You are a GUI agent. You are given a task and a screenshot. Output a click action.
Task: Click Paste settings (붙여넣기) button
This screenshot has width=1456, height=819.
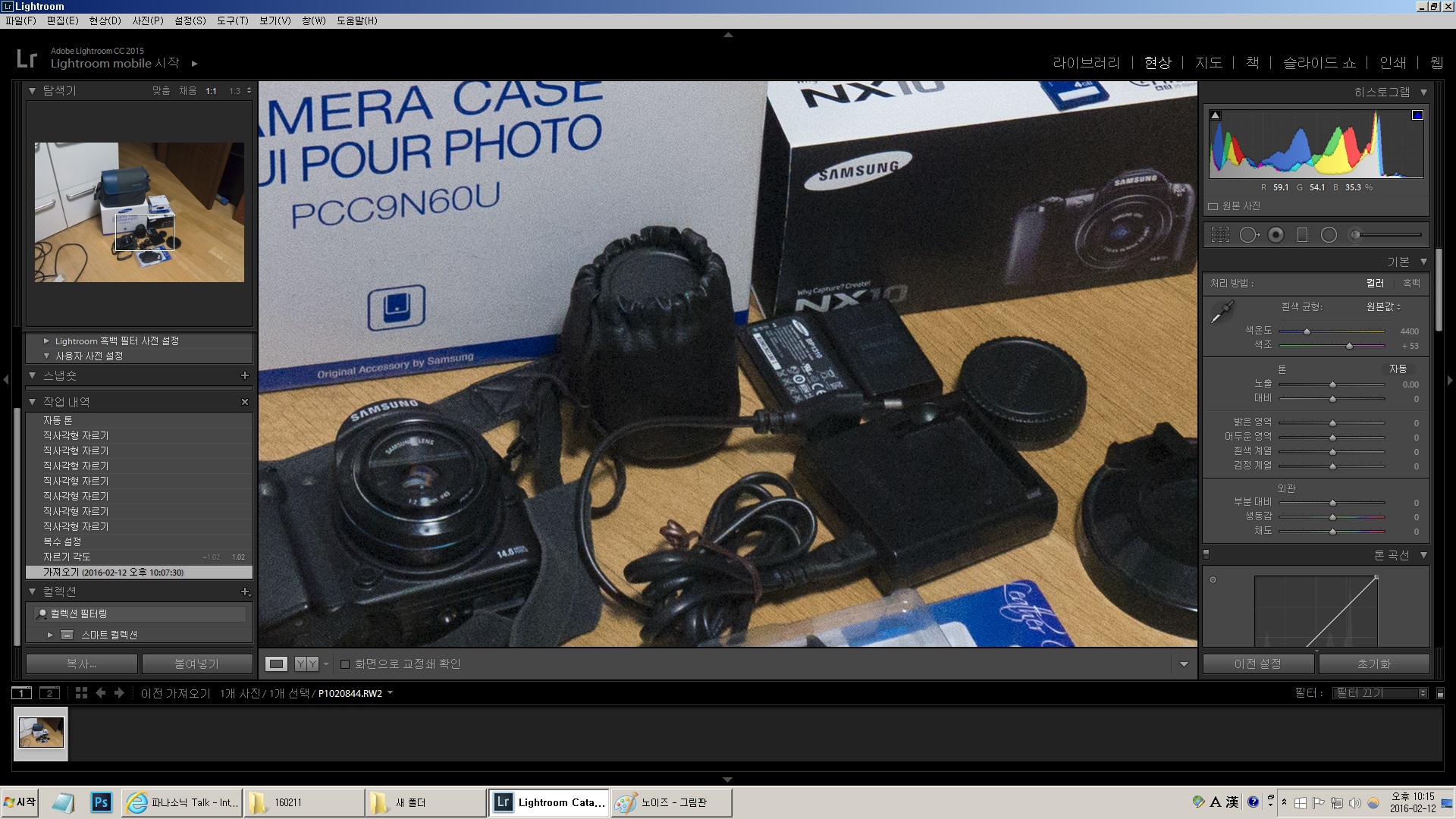pos(196,664)
